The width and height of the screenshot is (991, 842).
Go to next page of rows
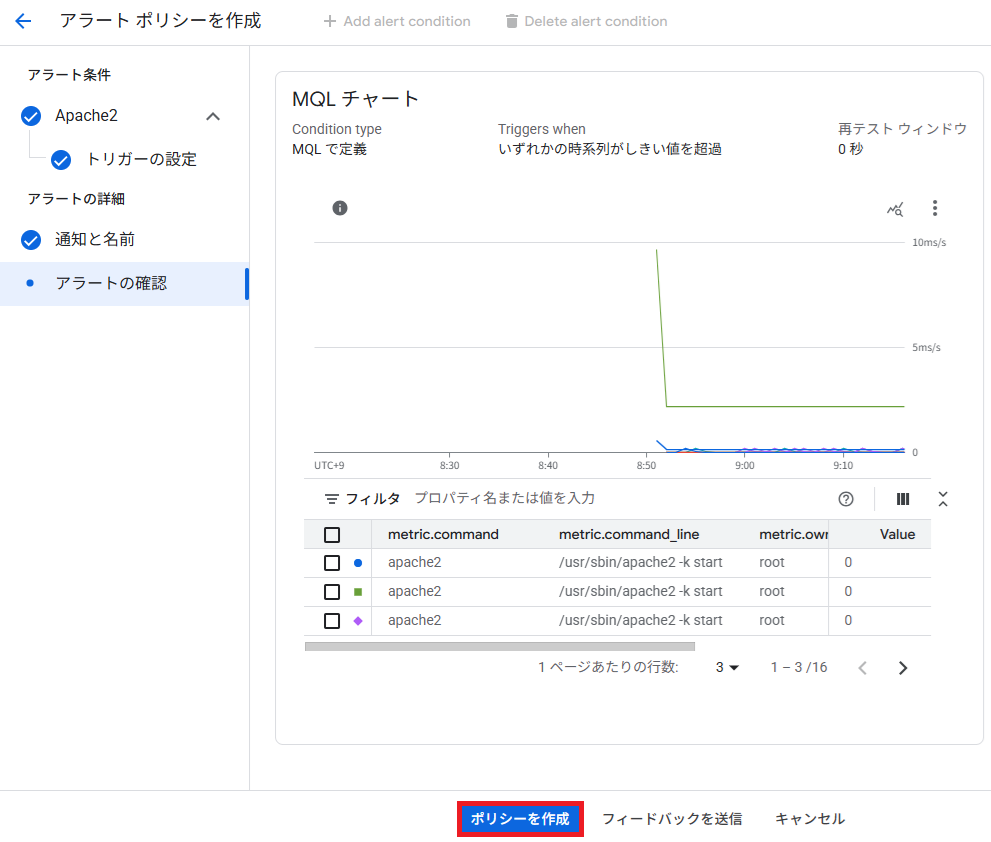[903, 668]
